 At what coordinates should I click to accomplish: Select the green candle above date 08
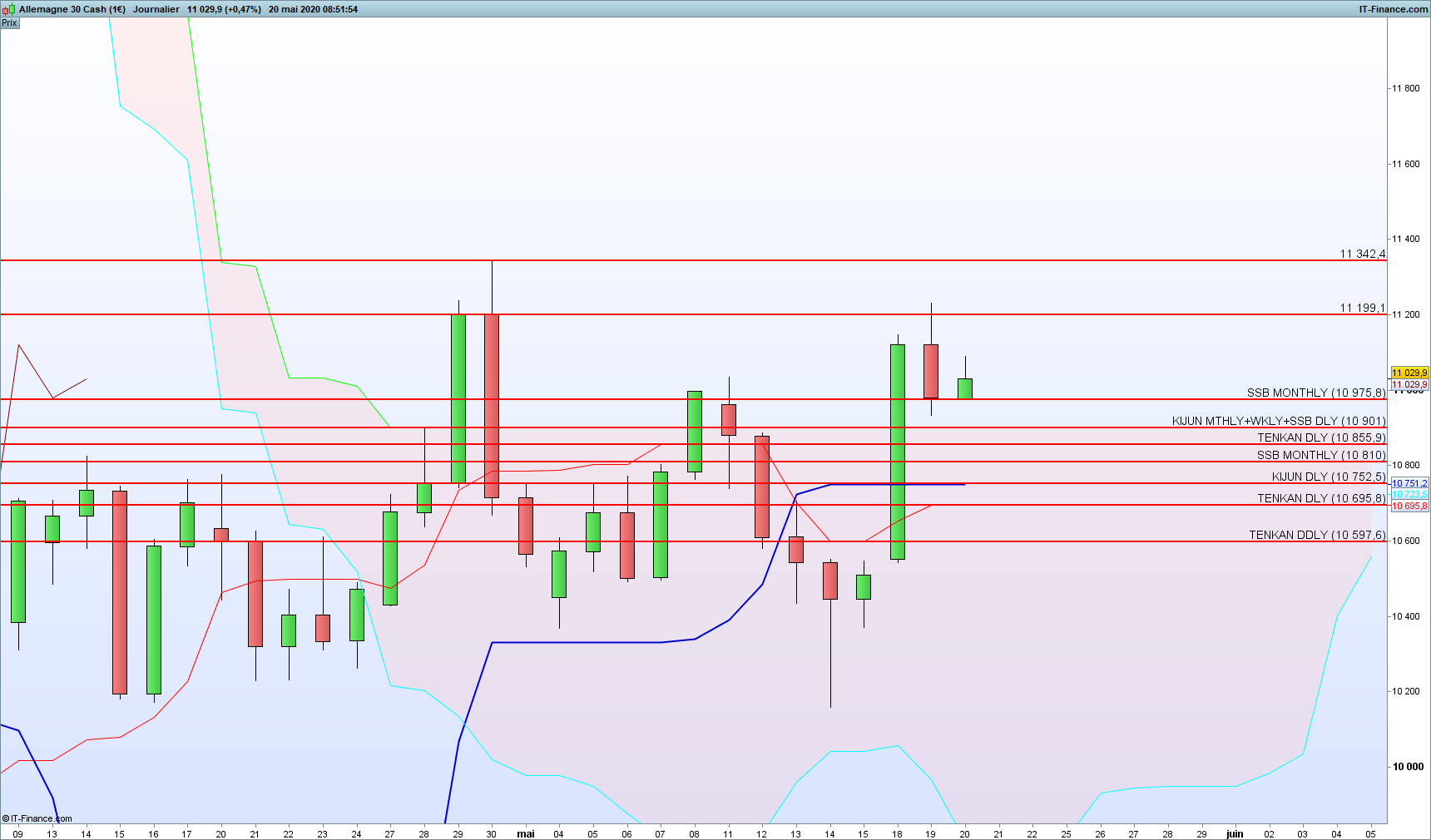(x=695, y=432)
